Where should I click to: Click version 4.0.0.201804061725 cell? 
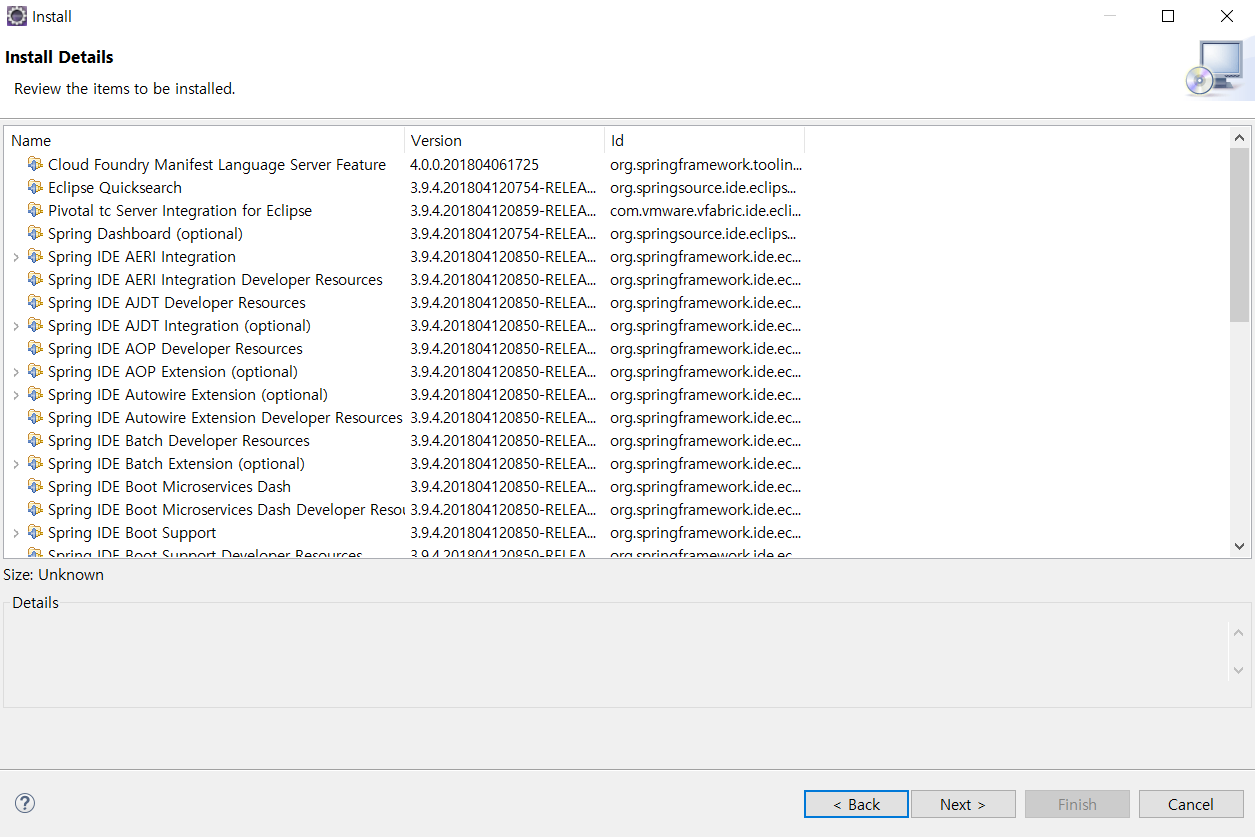(474, 164)
